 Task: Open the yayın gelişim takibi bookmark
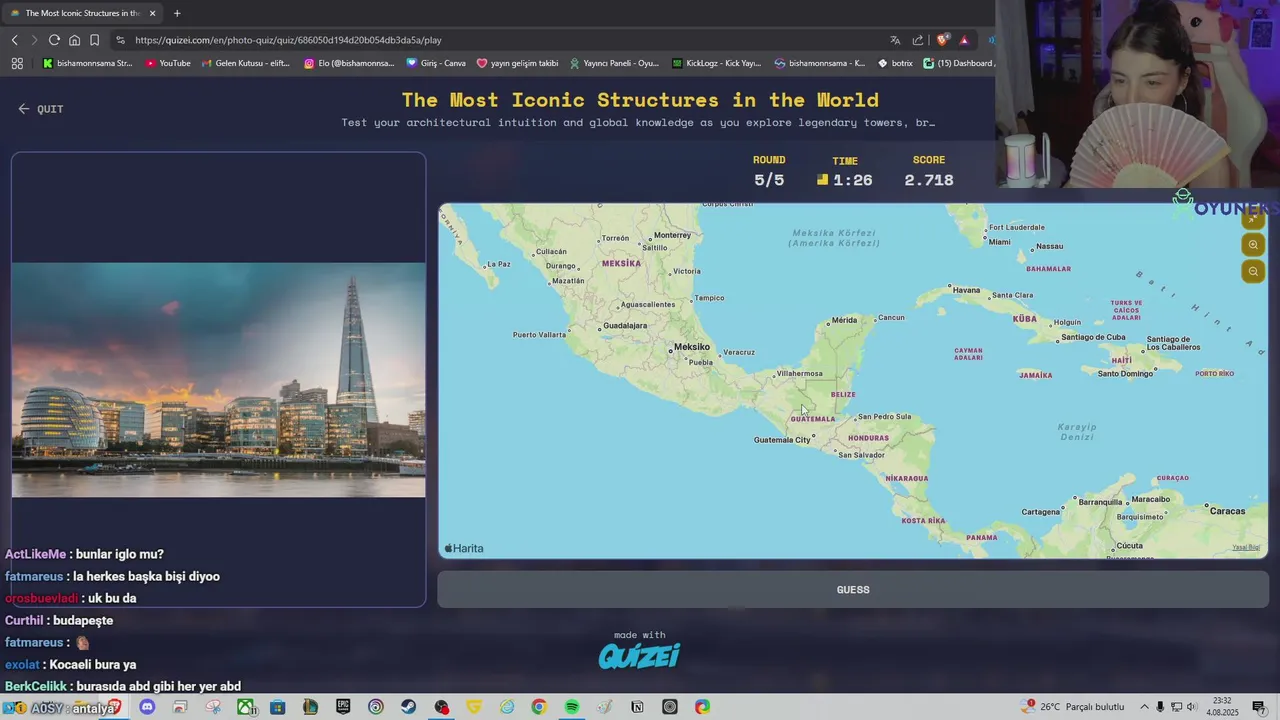coord(518,63)
